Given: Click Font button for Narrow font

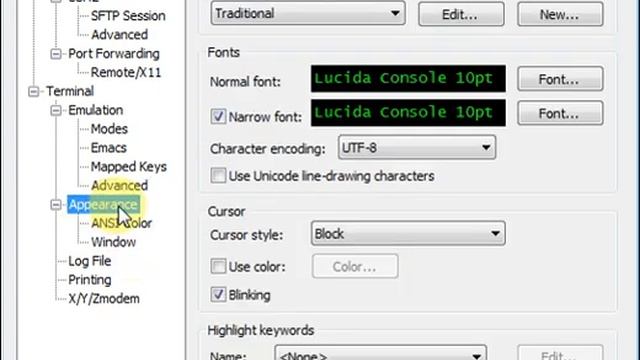Looking at the screenshot, I should [560, 113].
